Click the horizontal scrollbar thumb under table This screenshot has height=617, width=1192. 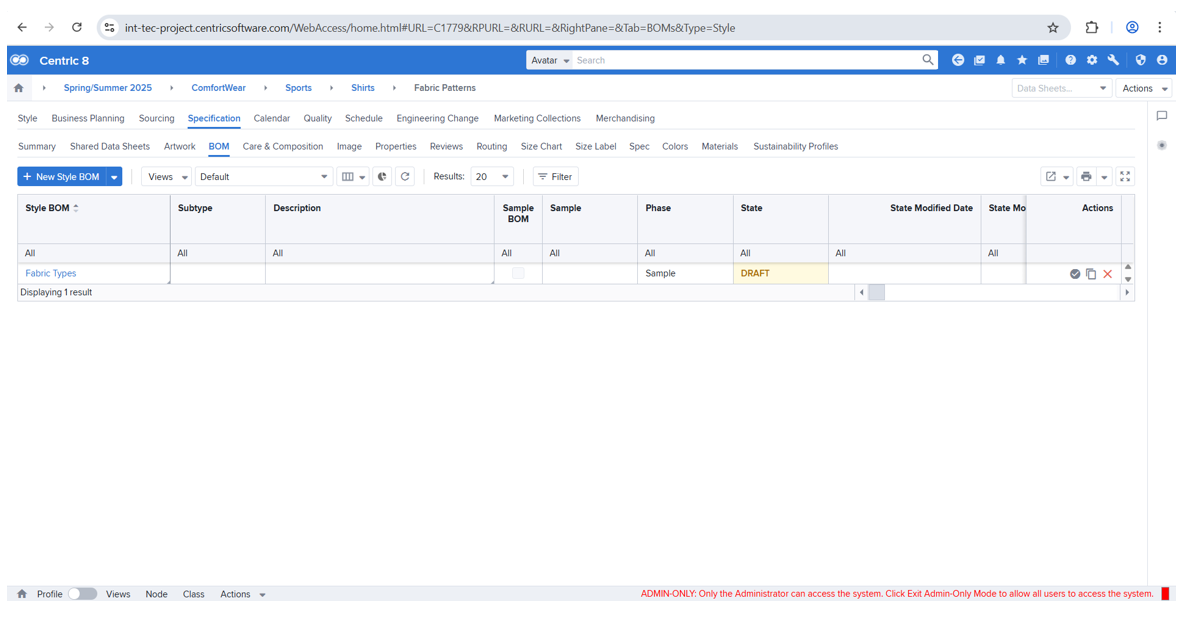coord(877,293)
